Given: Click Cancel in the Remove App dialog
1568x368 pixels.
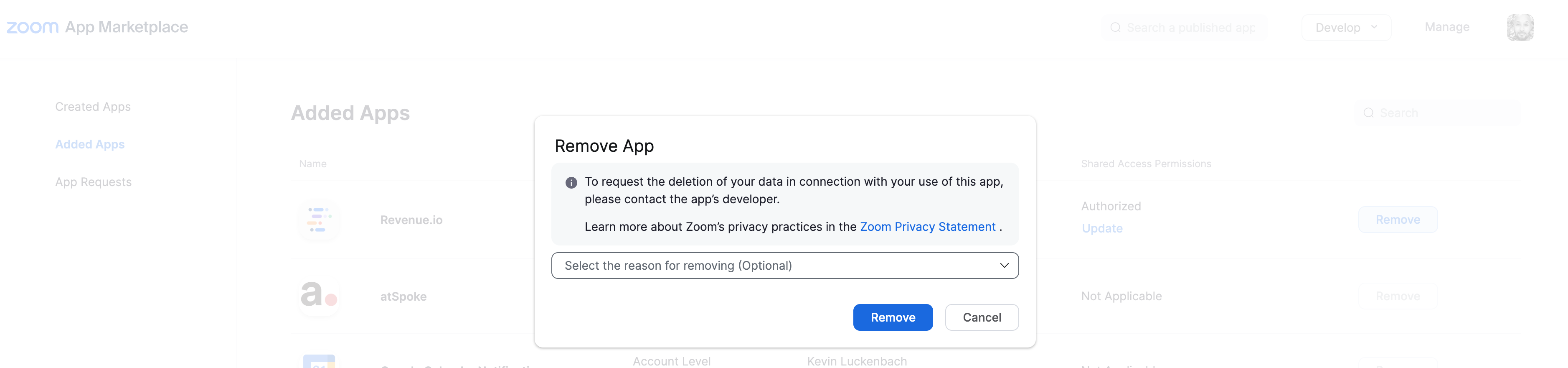Looking at the screenshot, I should [x=981, y=317].
